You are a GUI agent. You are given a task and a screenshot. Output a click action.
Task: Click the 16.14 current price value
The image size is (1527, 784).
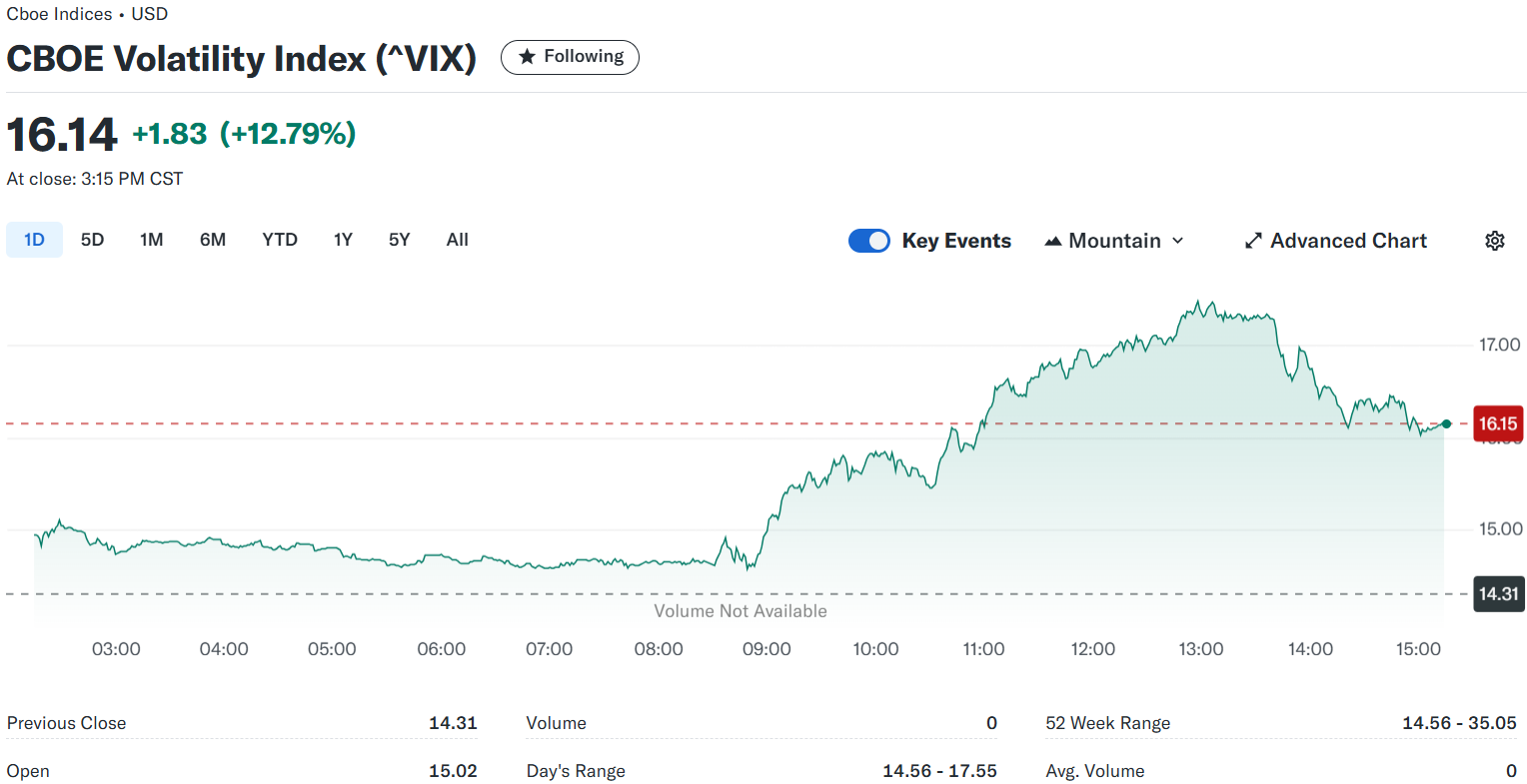(62, 135)
